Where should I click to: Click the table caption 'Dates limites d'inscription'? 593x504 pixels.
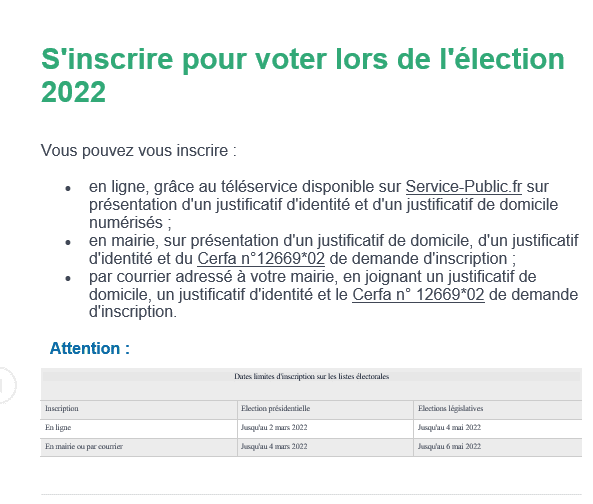pyautogui.click(x=311, y=376)
